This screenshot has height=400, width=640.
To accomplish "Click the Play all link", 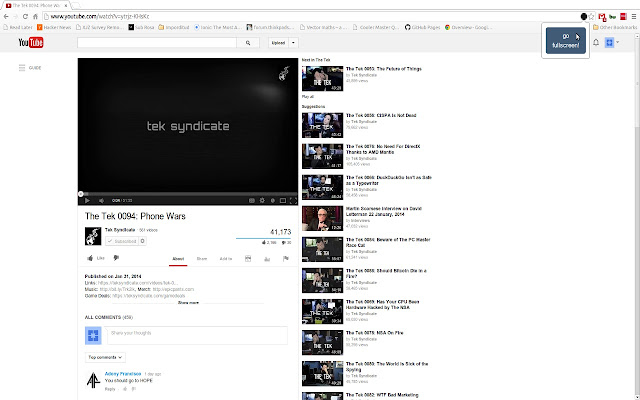I will [x=308, y=97].
